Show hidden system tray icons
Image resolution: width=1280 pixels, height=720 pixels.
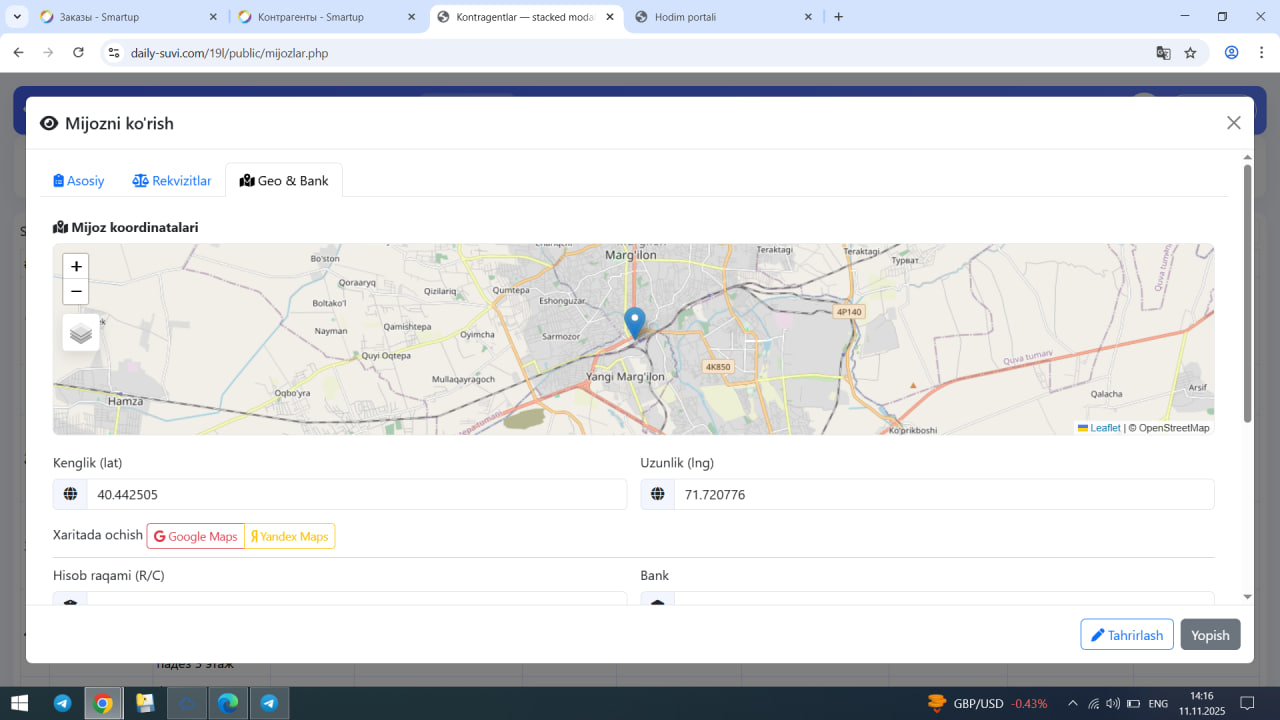coord(1073,703)
